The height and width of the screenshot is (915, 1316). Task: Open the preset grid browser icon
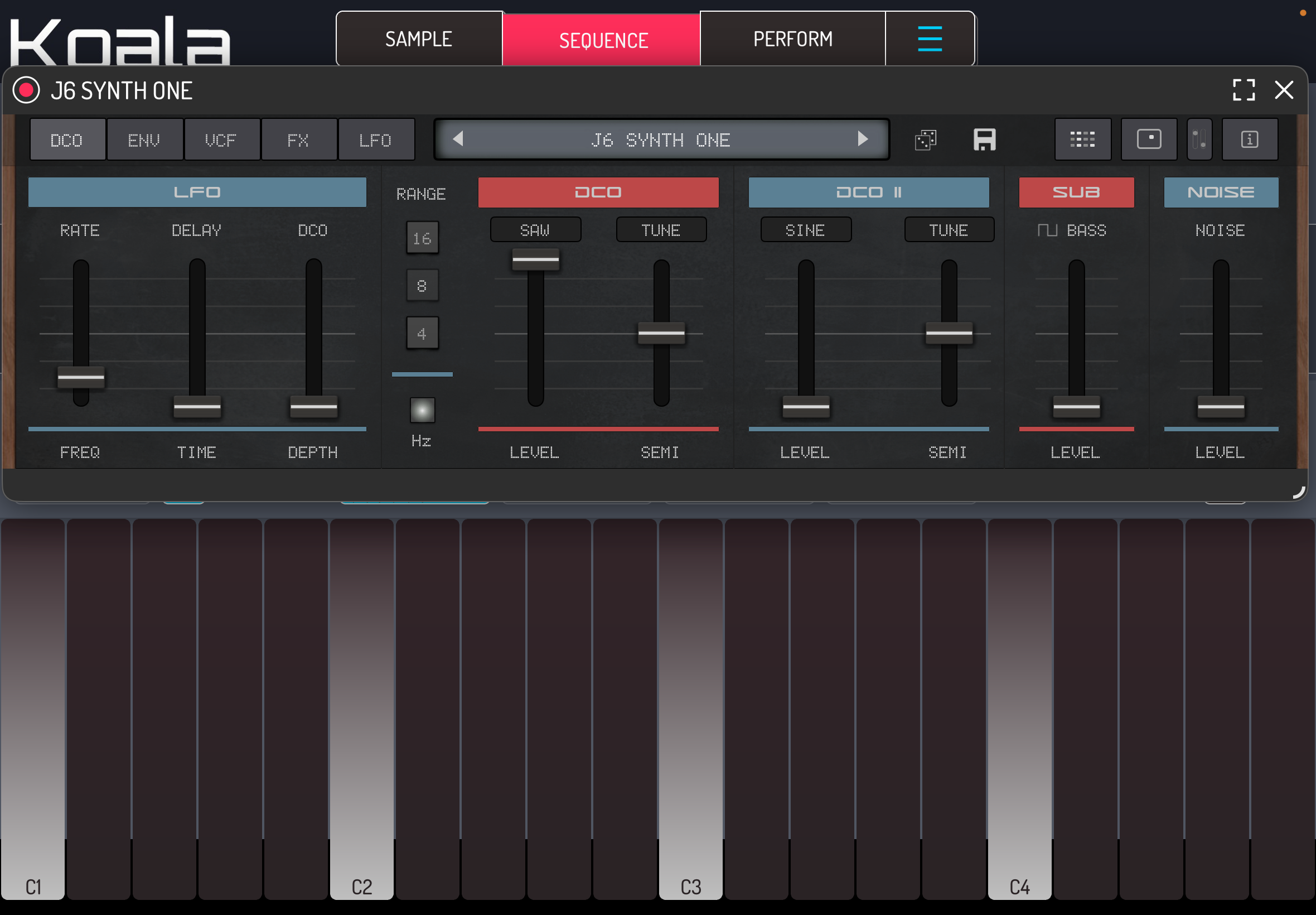tap(1082, 139)
